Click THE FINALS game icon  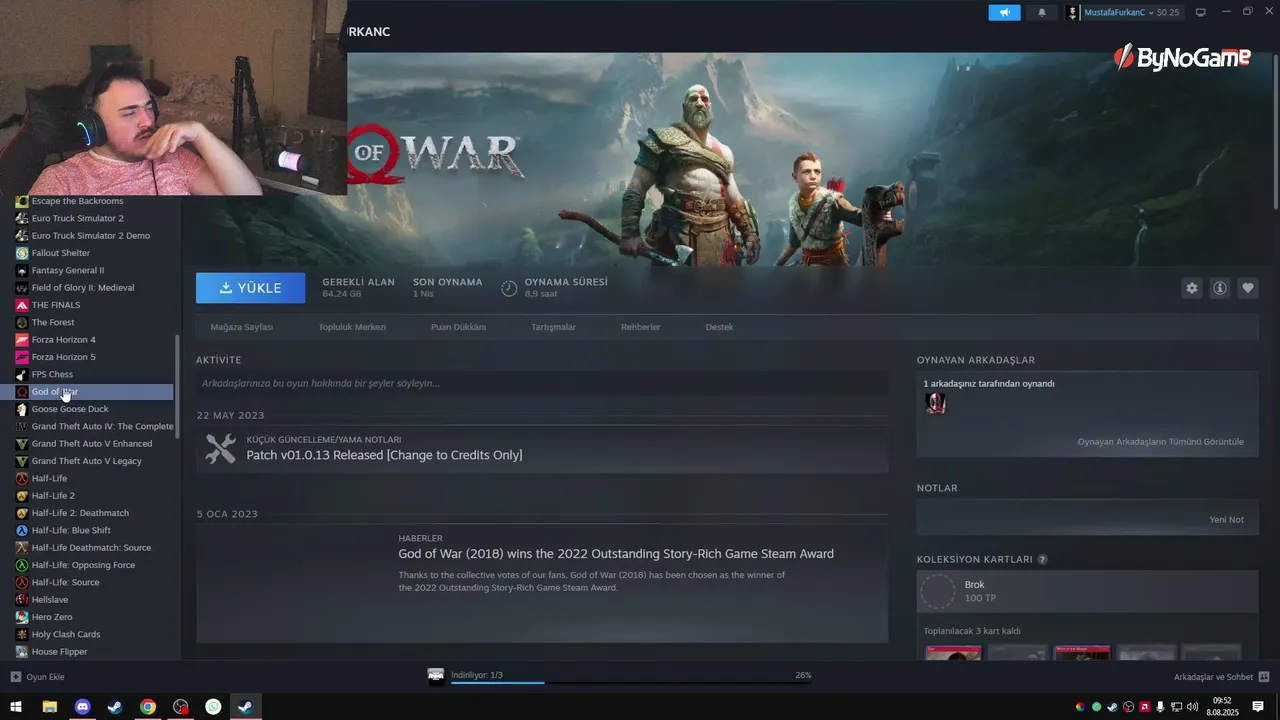coord(22,305)
